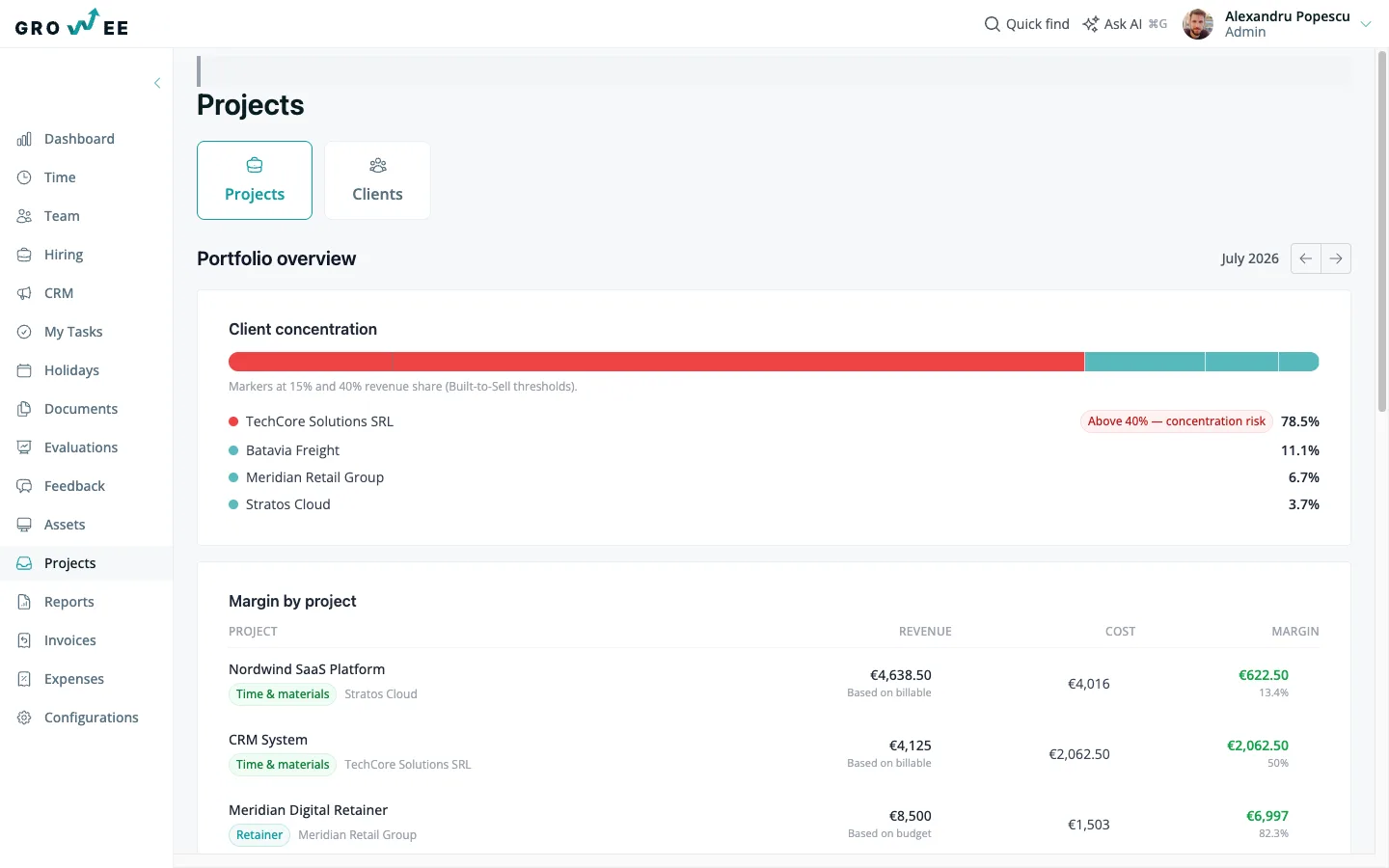1389x868 pixels.
Task: Click 'TechCore Solutions SRL' under CRM System
Action: coord(408,765)
